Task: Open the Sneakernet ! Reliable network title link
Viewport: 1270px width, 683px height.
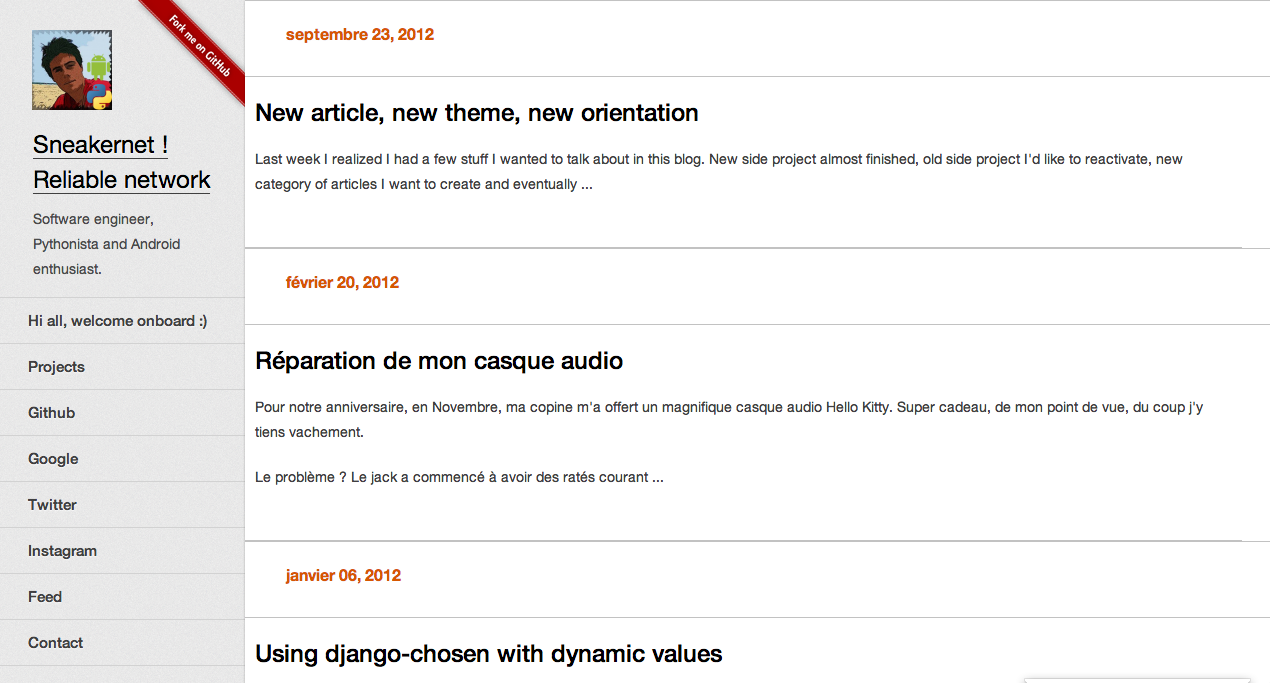Action: tap(121, 162)
